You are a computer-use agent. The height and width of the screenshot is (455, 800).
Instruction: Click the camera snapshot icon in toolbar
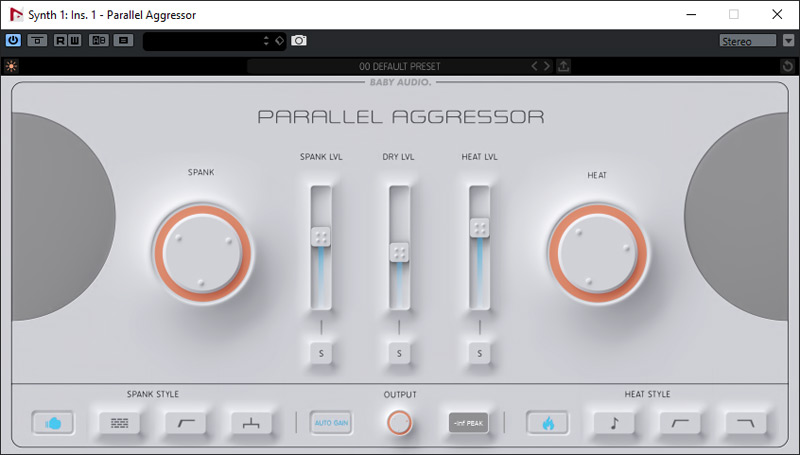tap(299, 41)
